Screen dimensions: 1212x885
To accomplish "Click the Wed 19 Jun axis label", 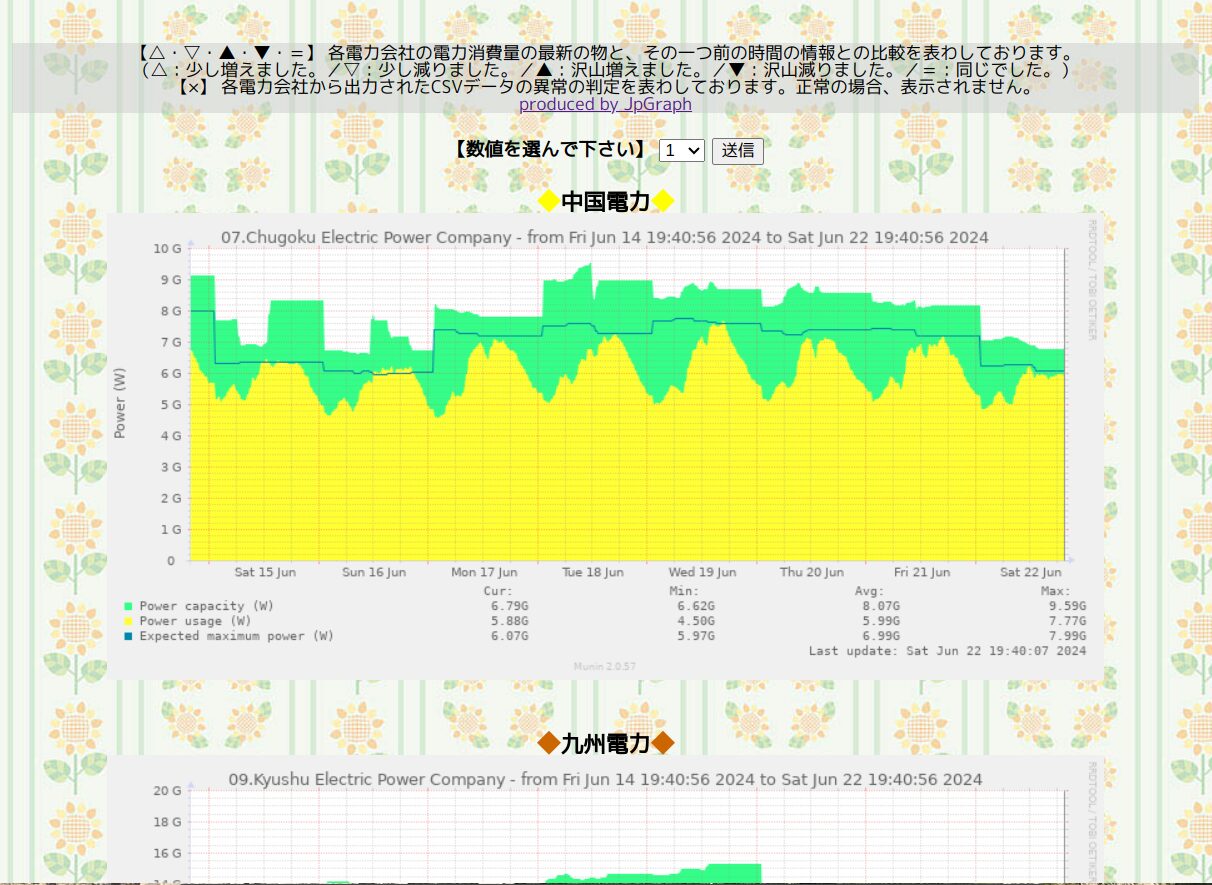I will [x=702, y=573].
